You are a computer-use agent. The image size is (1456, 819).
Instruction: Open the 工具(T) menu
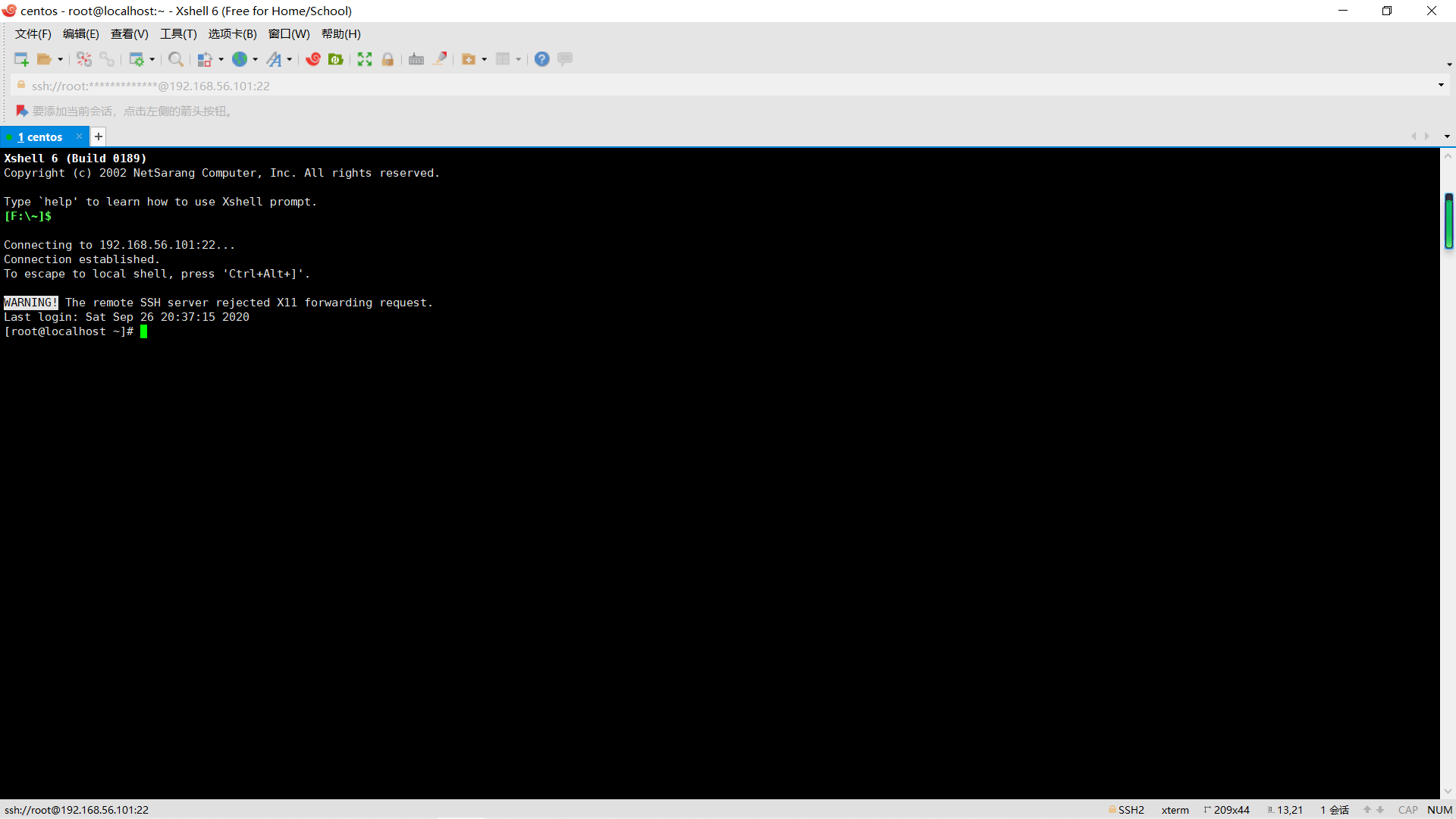tap(177, 33)
